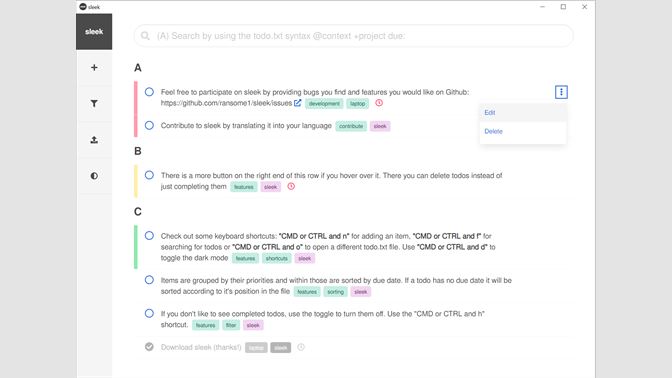This screenshot has width=672, height=378.
Task: Click the sleek logo in the sidebar
Action: [94, 31]
